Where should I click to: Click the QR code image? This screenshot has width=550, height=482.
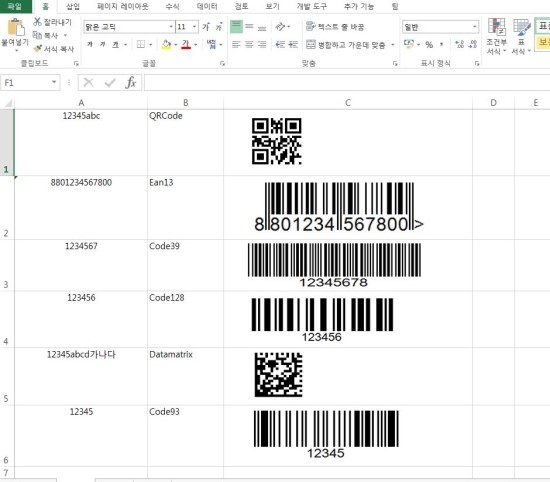tap(277, 141)
